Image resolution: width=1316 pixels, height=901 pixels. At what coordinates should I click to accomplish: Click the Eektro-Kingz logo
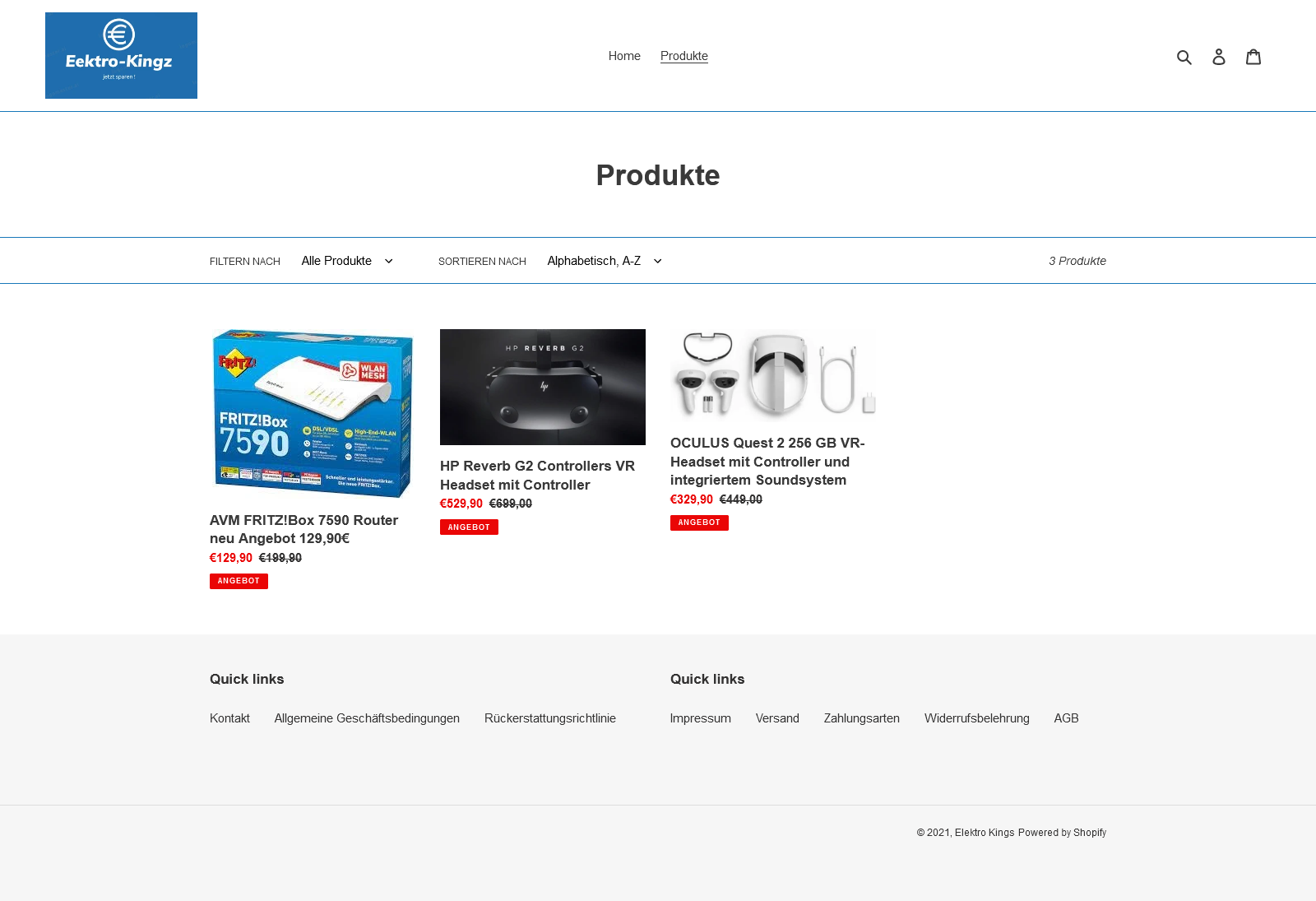tap(121, 55)
